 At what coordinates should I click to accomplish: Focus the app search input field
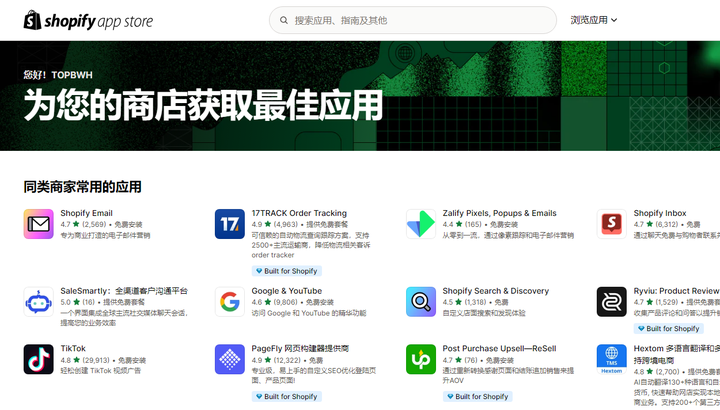click(x=412, y=20)
